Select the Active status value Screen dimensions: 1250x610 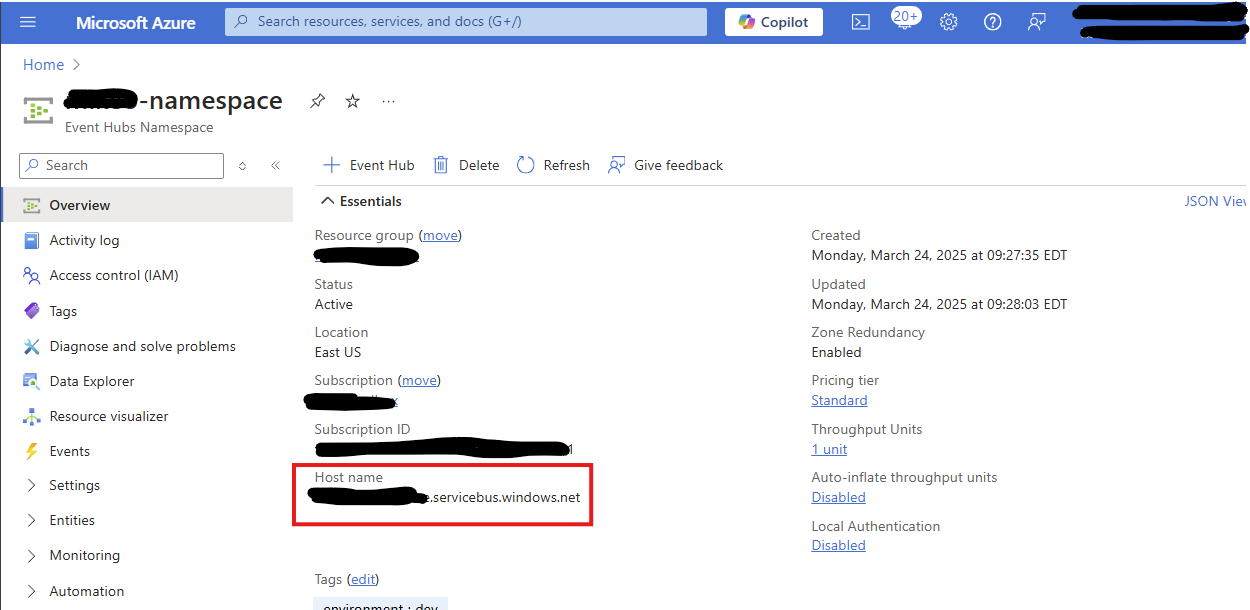(x=333, y=304)
